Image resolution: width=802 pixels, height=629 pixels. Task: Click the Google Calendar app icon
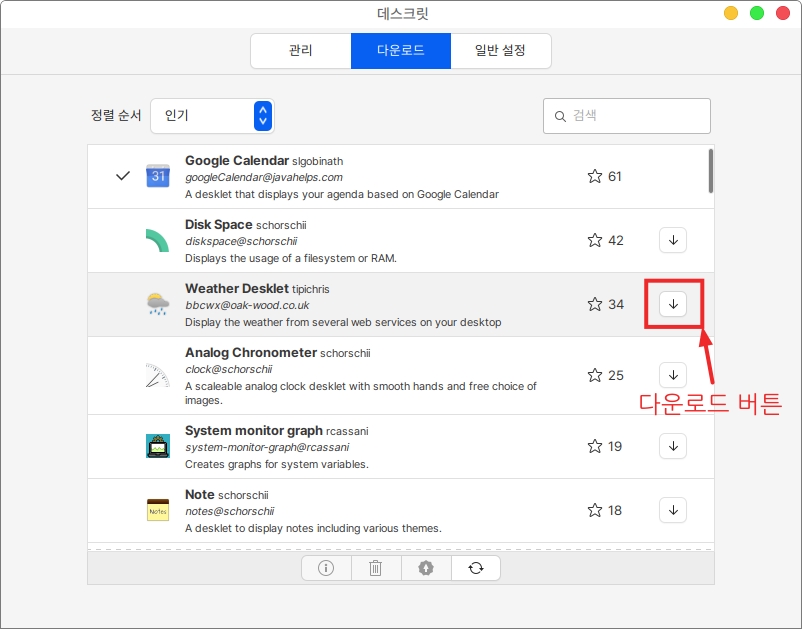coord(158,176)
